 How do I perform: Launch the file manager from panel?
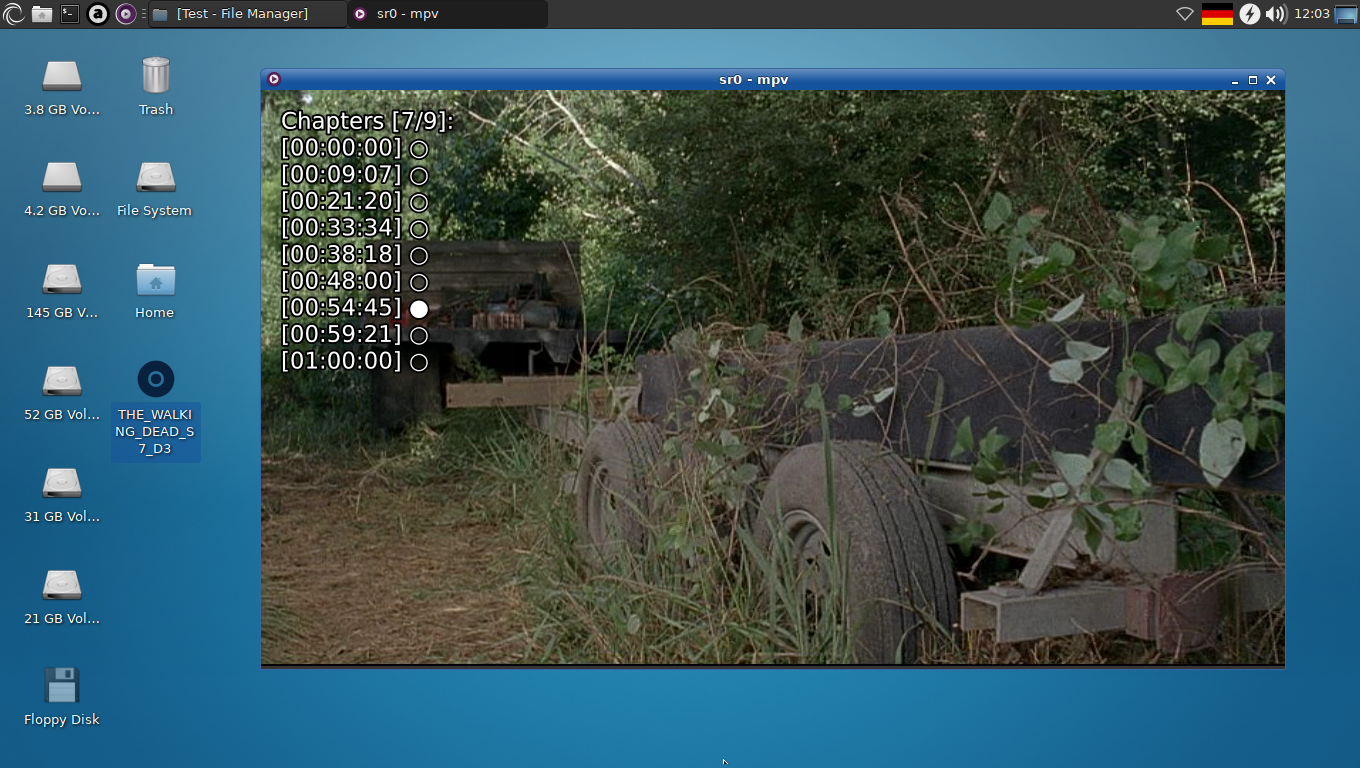pyautogui.click(x=42, y=14)
